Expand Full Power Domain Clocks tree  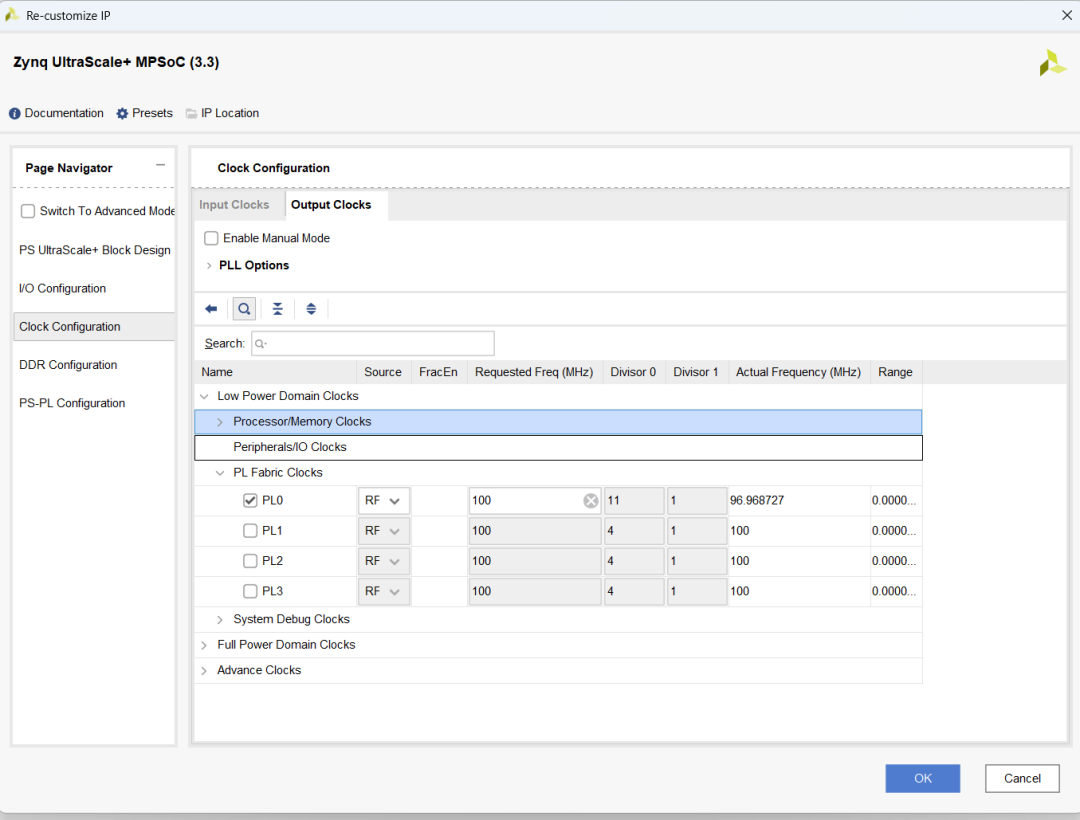pyautogui.click(x=204, y=645)
